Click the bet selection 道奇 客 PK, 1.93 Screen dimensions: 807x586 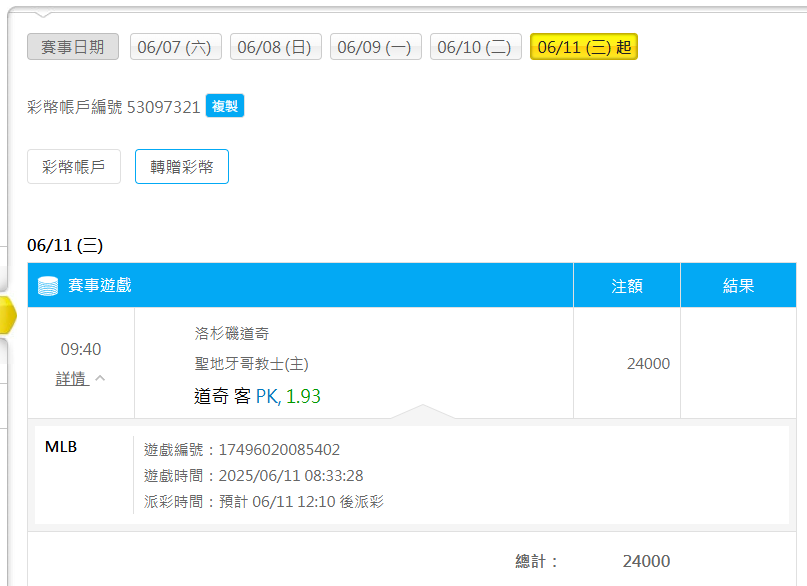click(257, 396)
